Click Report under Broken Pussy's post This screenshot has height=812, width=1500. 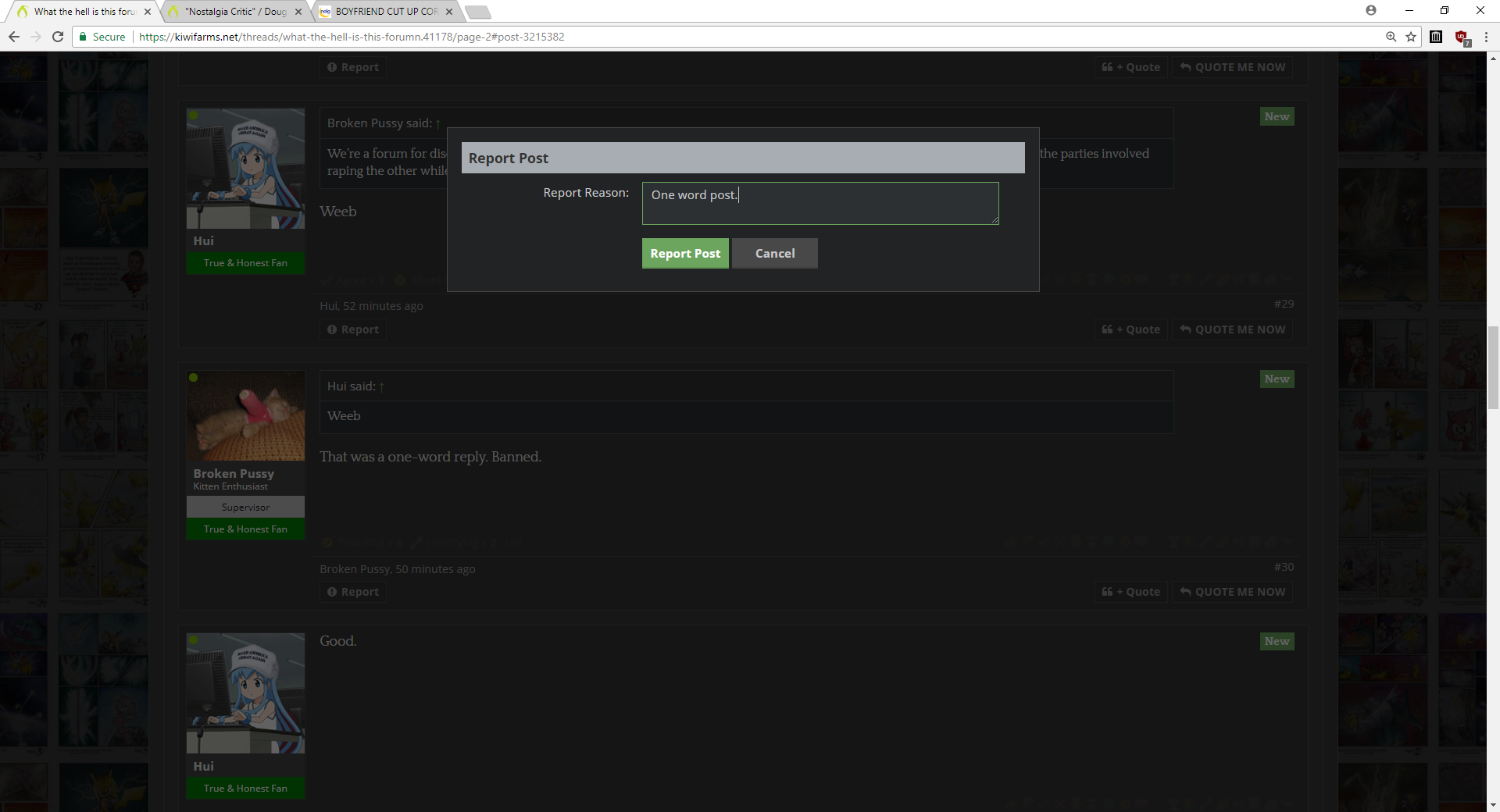pos(353,592)
